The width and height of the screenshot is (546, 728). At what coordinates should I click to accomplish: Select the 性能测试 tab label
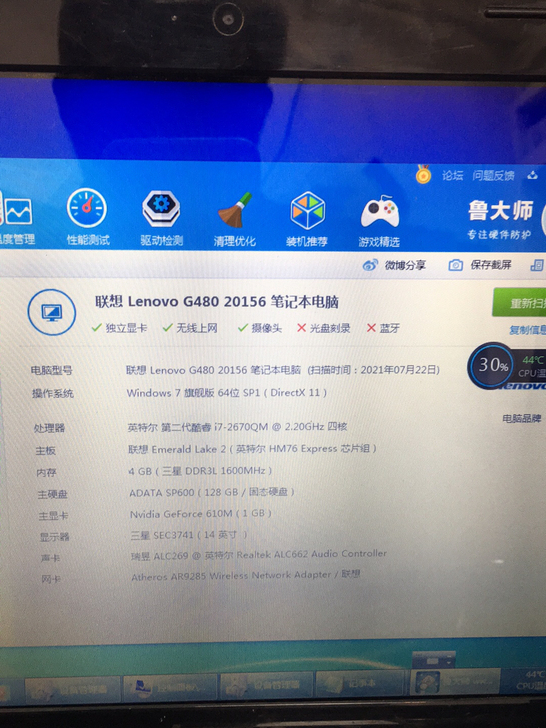pyautogui.click(x=88, y=240)
